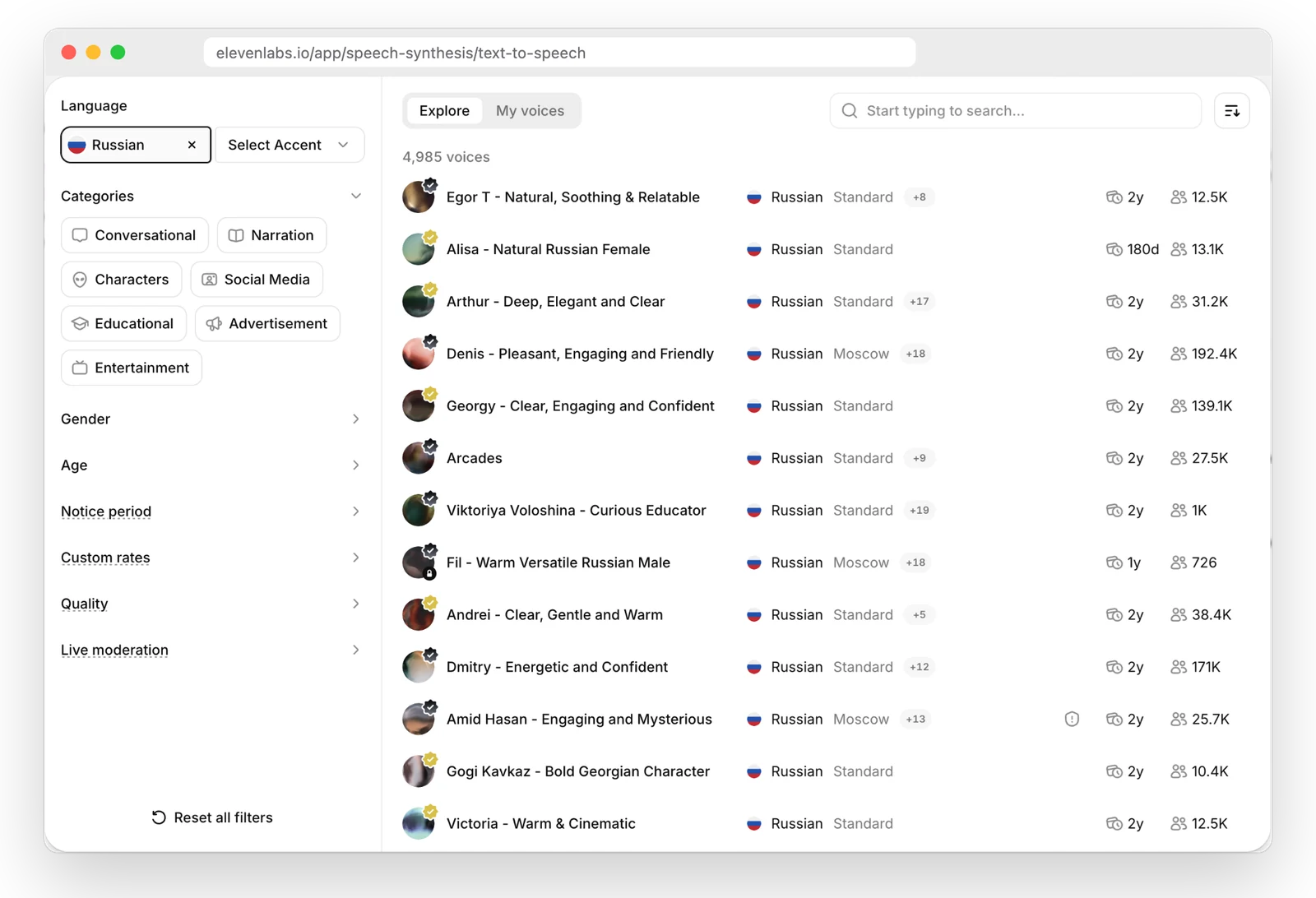Switch to the My voices tab

530,111
